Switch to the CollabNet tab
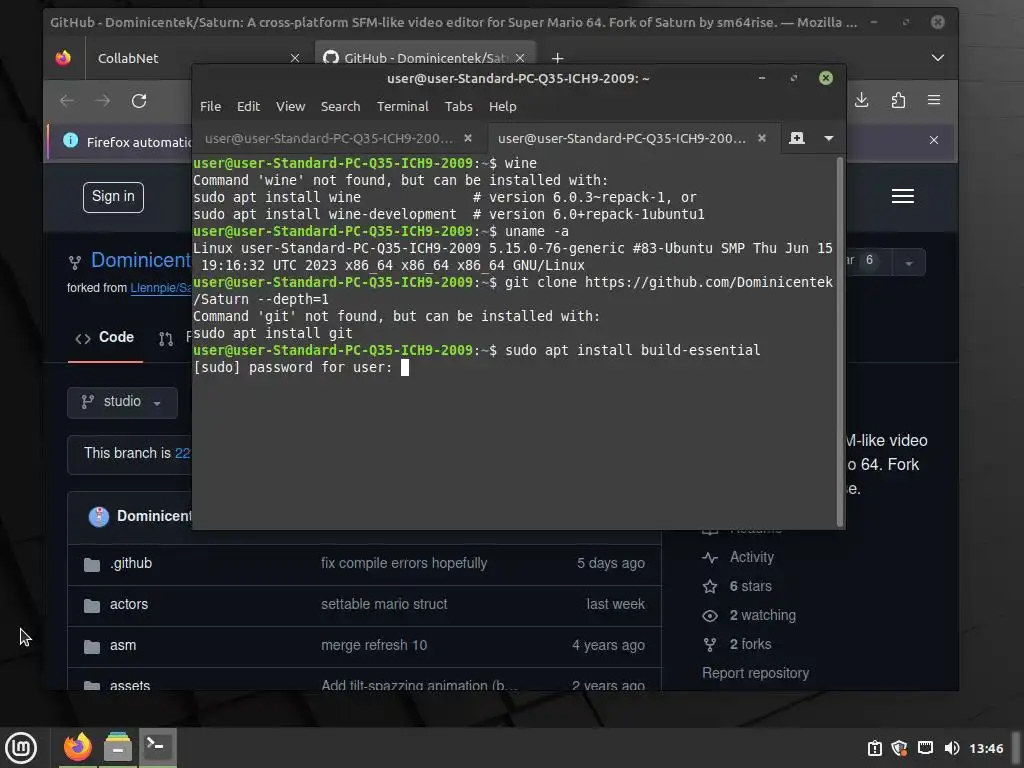The height and width of the screenshot is (768, 1024). 128,58
